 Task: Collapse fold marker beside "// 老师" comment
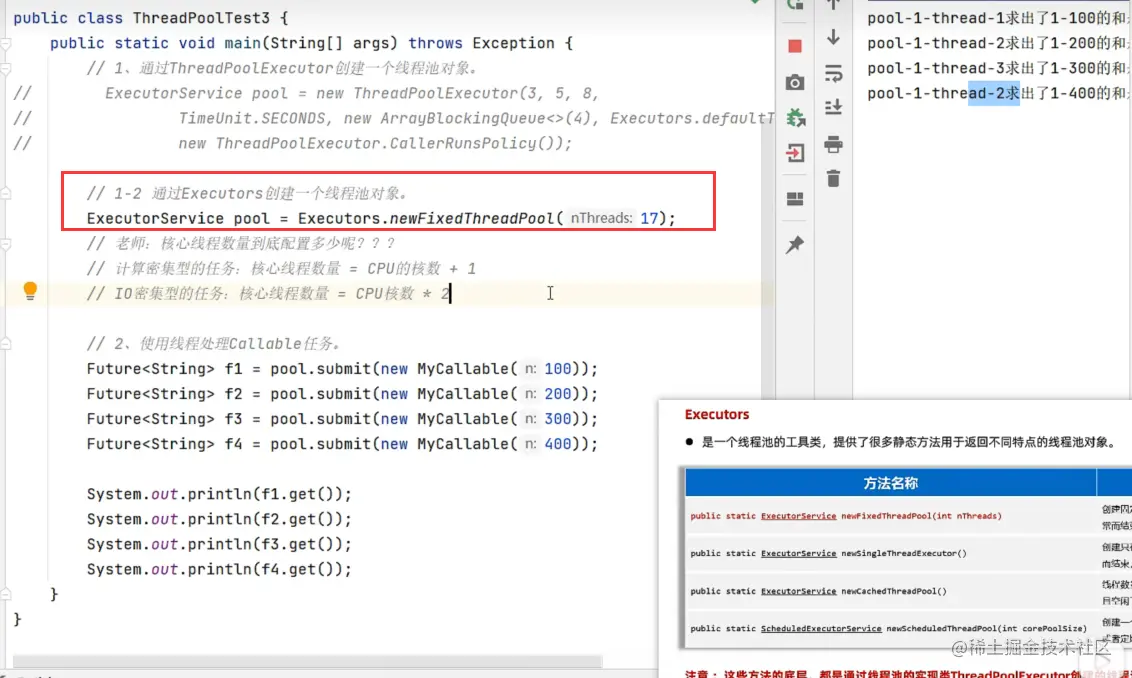[x=6, y=244]
